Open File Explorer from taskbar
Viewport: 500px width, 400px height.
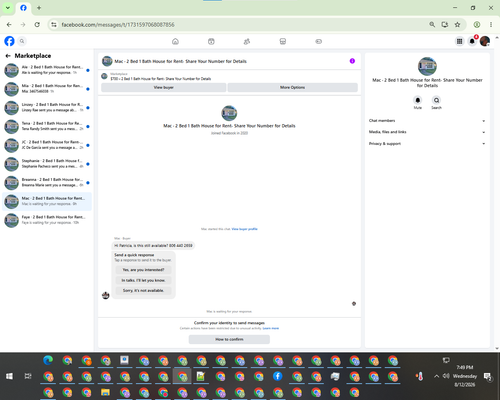click(x=105, y=392)
